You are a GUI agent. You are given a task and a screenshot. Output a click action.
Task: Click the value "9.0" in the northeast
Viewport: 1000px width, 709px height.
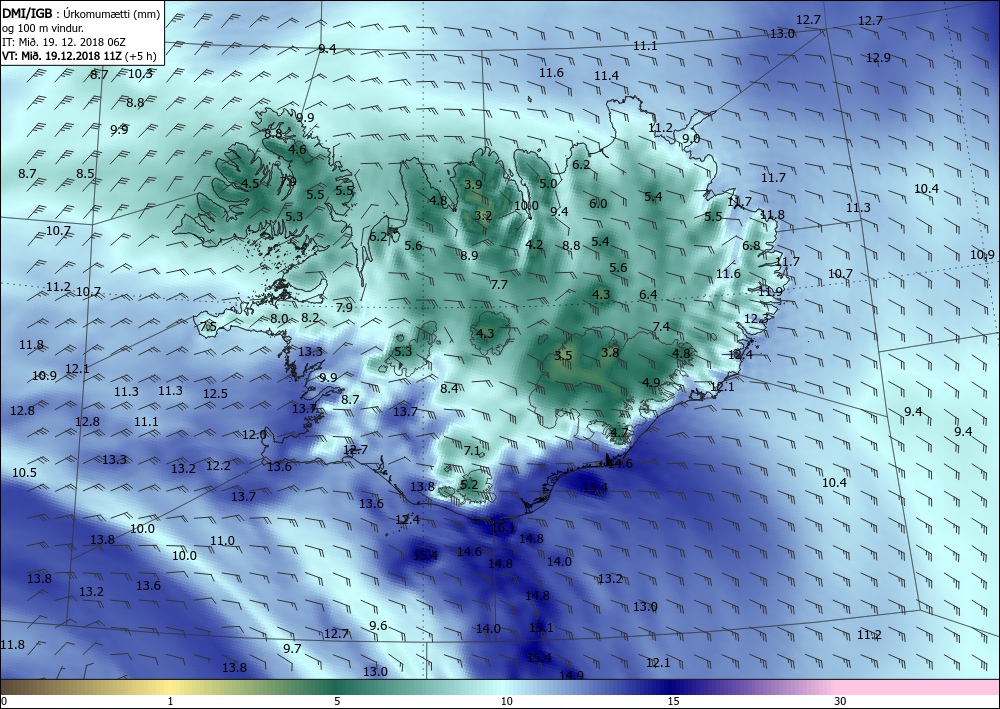coord(691,138)
